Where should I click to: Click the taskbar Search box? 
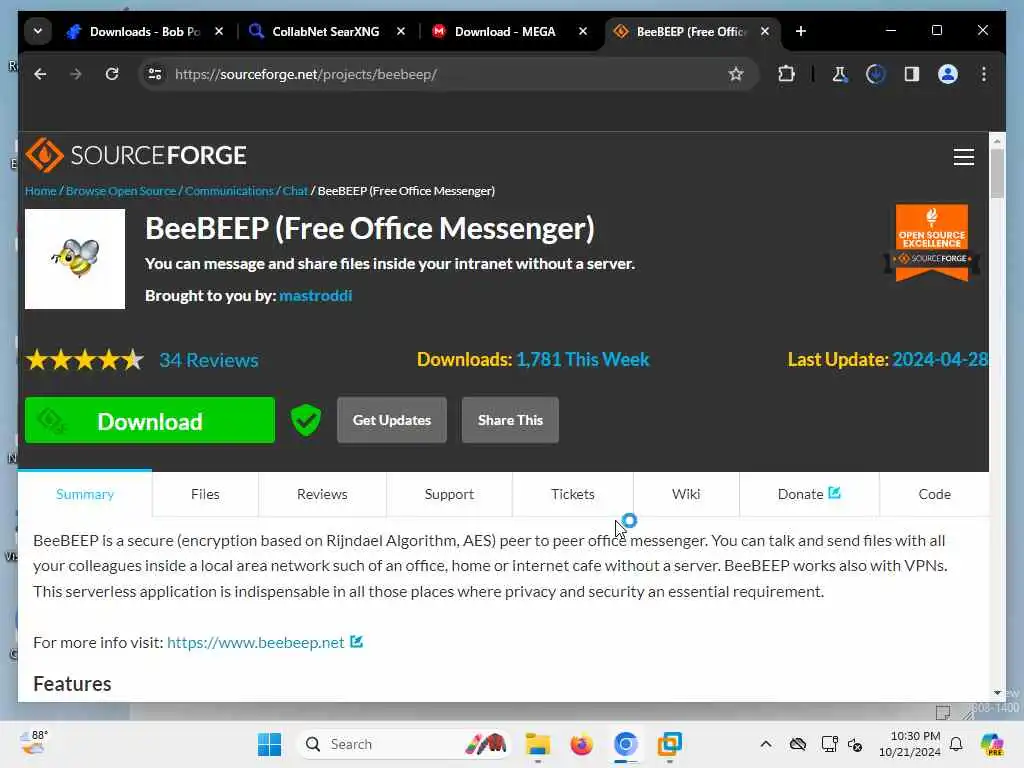(x=403, y=744)
